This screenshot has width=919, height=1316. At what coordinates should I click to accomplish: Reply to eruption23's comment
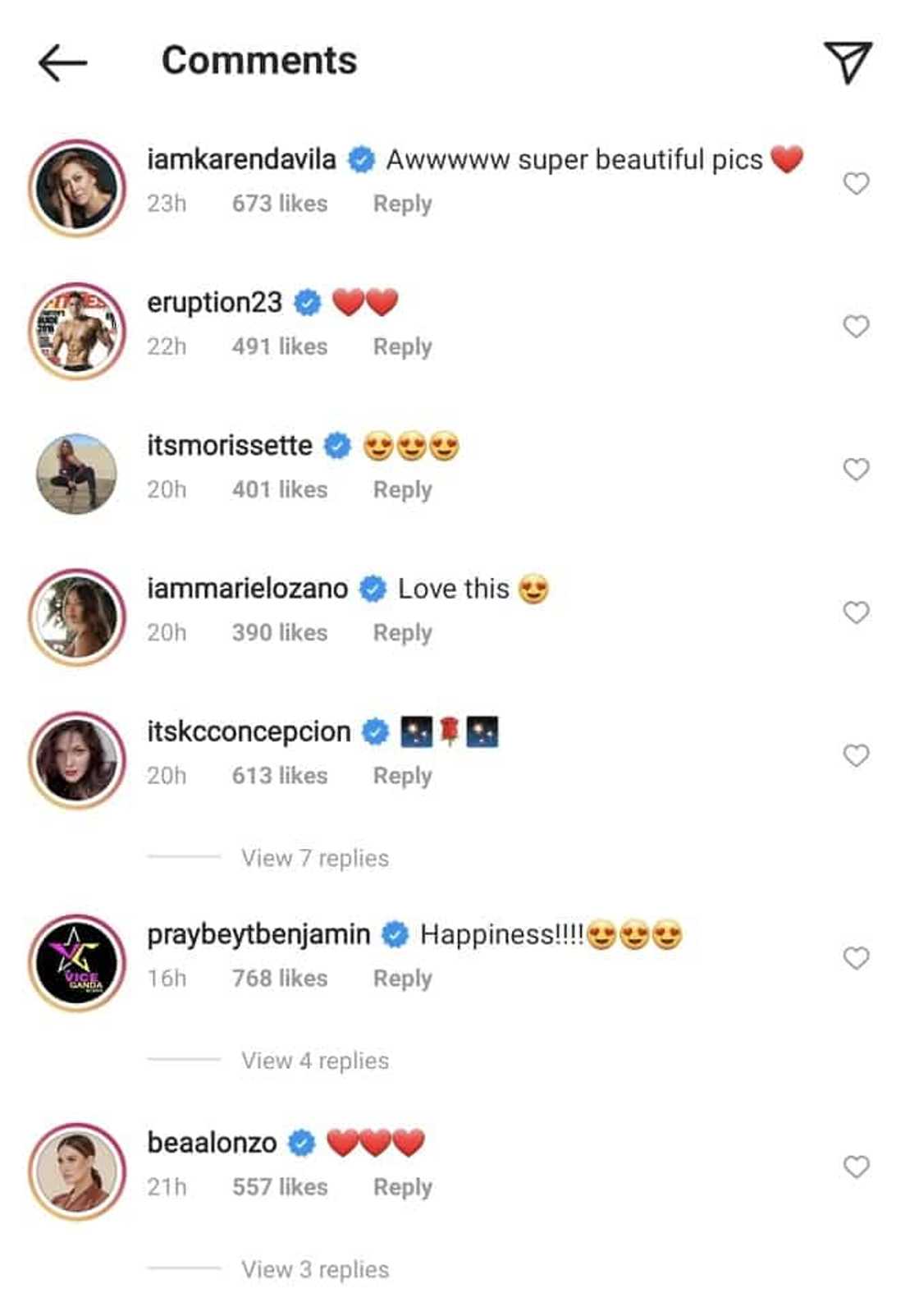[x=402, y=346]
